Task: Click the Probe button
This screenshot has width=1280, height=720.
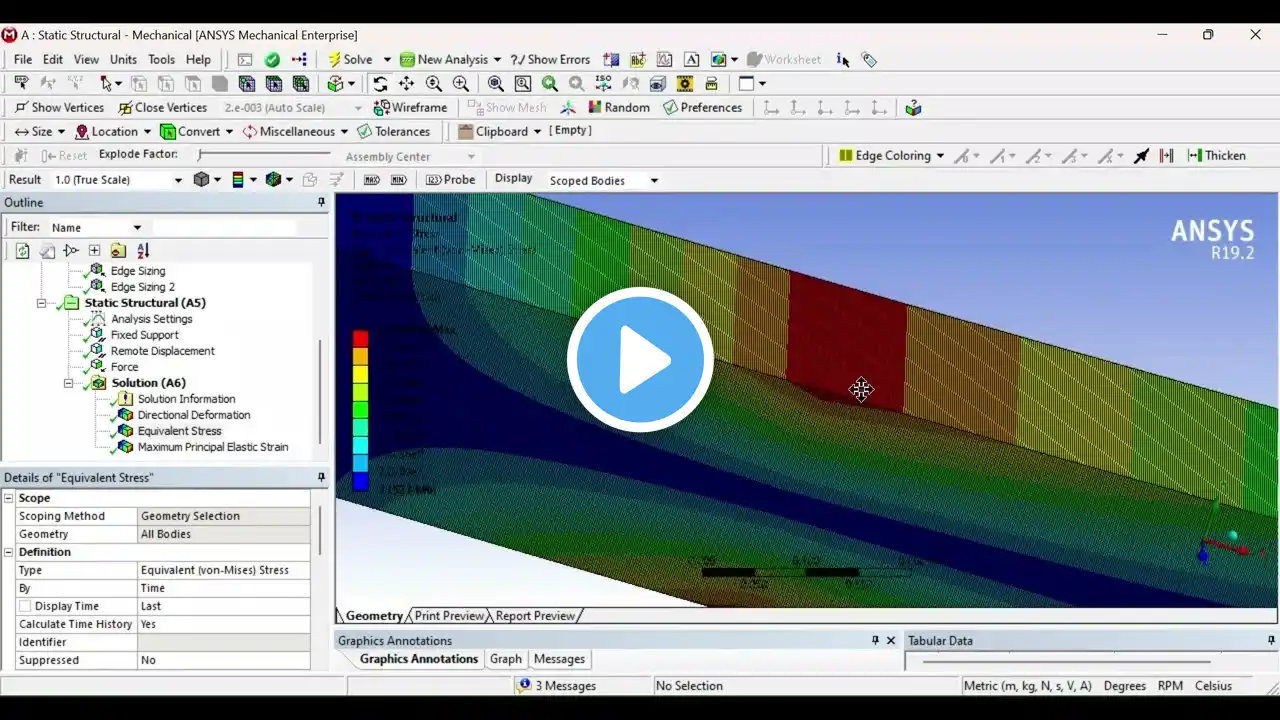Action: click(x=450, y=180)
